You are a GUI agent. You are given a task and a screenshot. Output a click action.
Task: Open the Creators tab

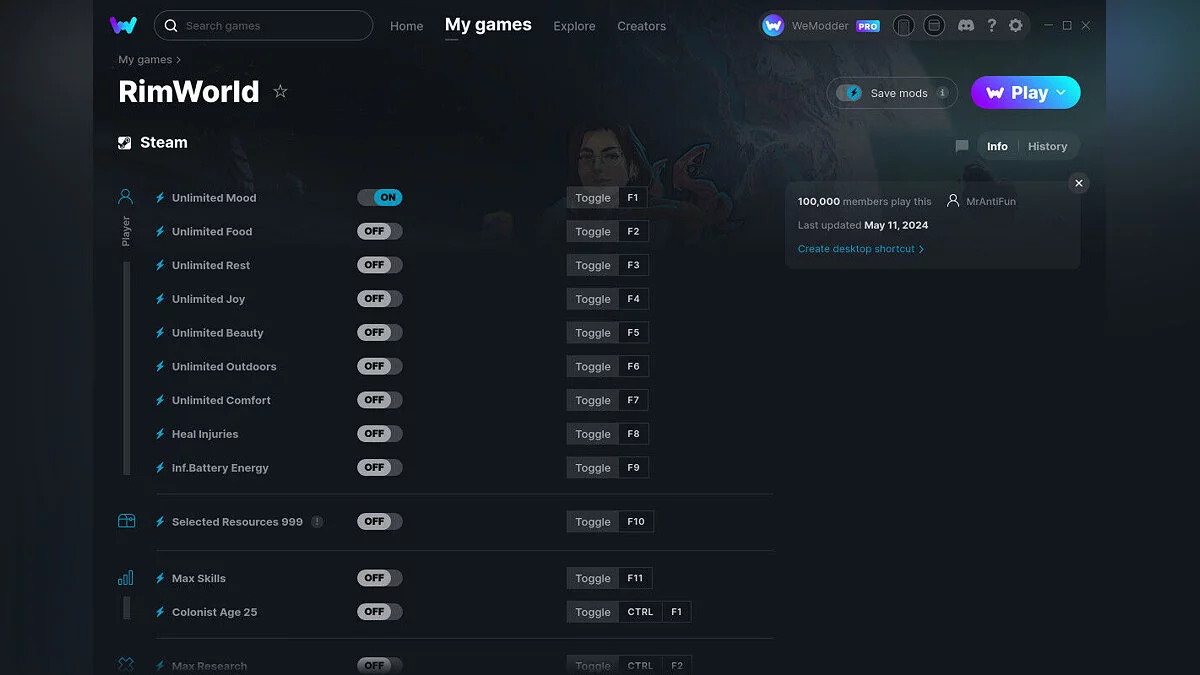click(x=641, y=26)
